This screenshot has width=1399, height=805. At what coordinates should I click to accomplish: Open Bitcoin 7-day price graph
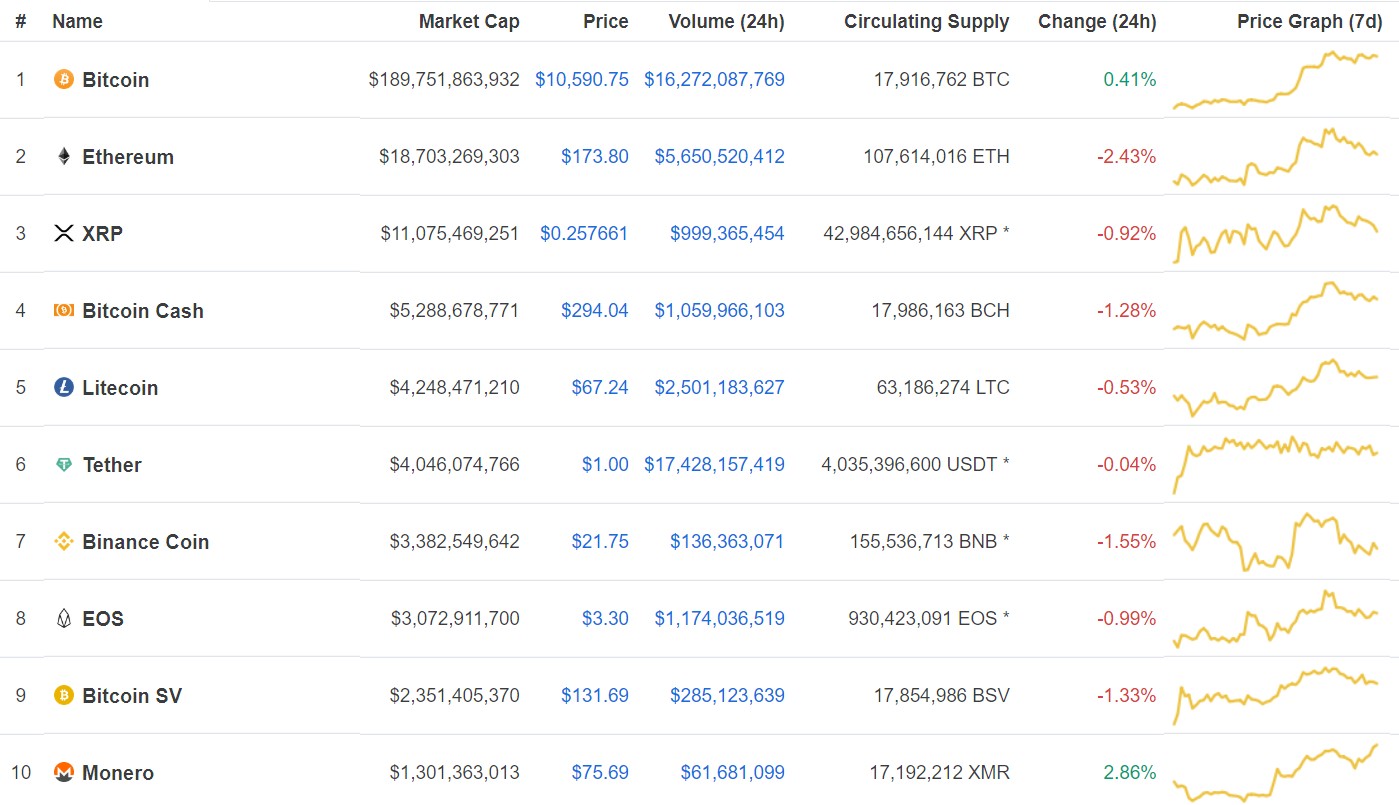(x=1276, y=80)
